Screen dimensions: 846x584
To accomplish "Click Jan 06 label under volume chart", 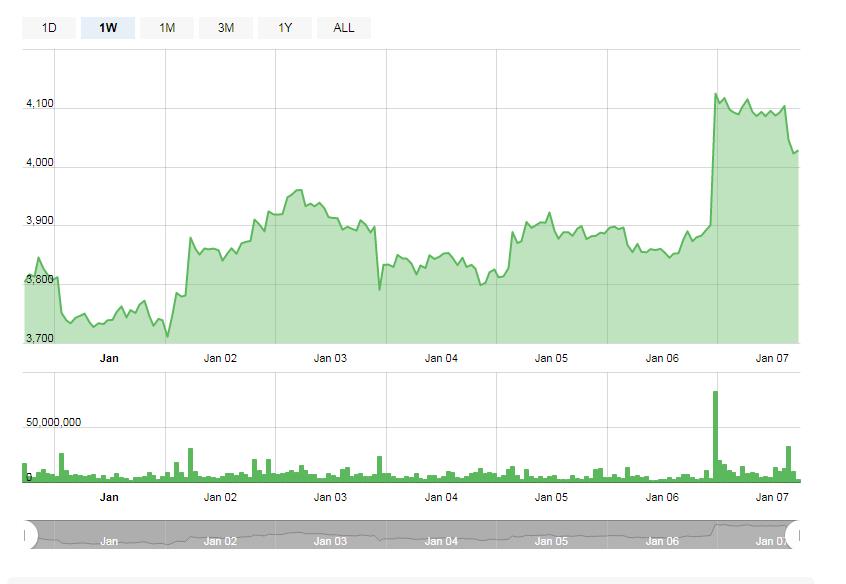I will point(662,498).
